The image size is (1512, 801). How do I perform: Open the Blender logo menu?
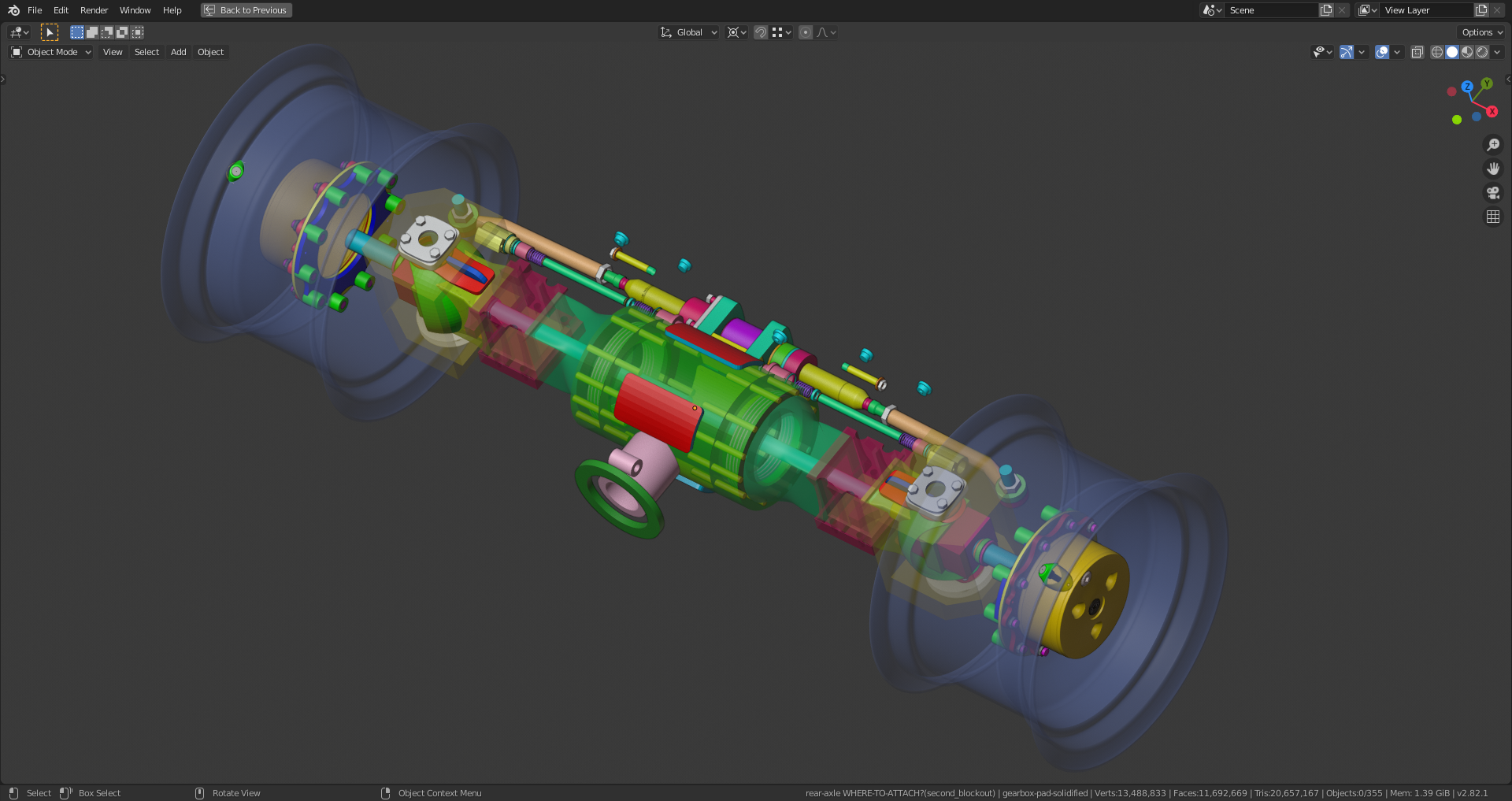[13, 10]
